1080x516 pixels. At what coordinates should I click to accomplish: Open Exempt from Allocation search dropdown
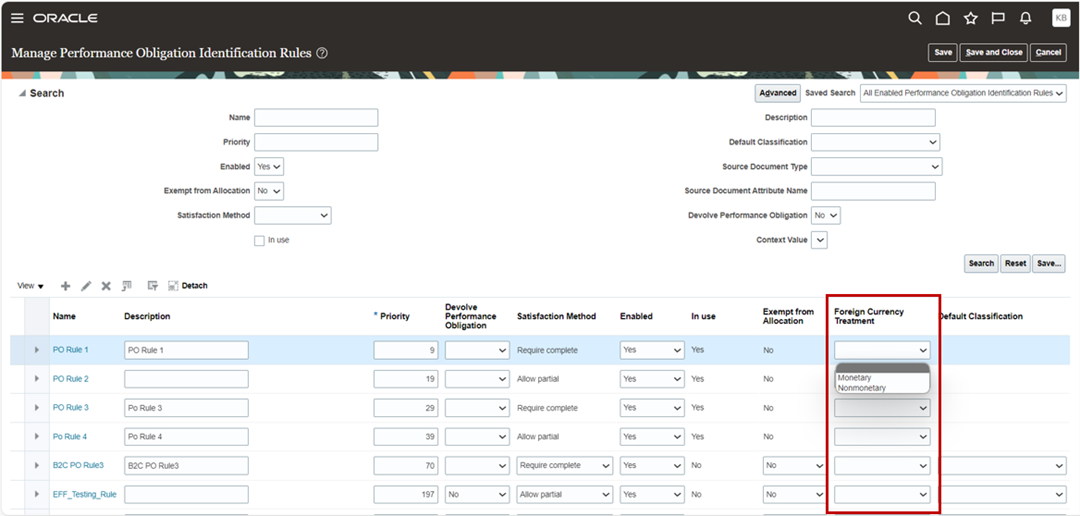pos(269,191)
